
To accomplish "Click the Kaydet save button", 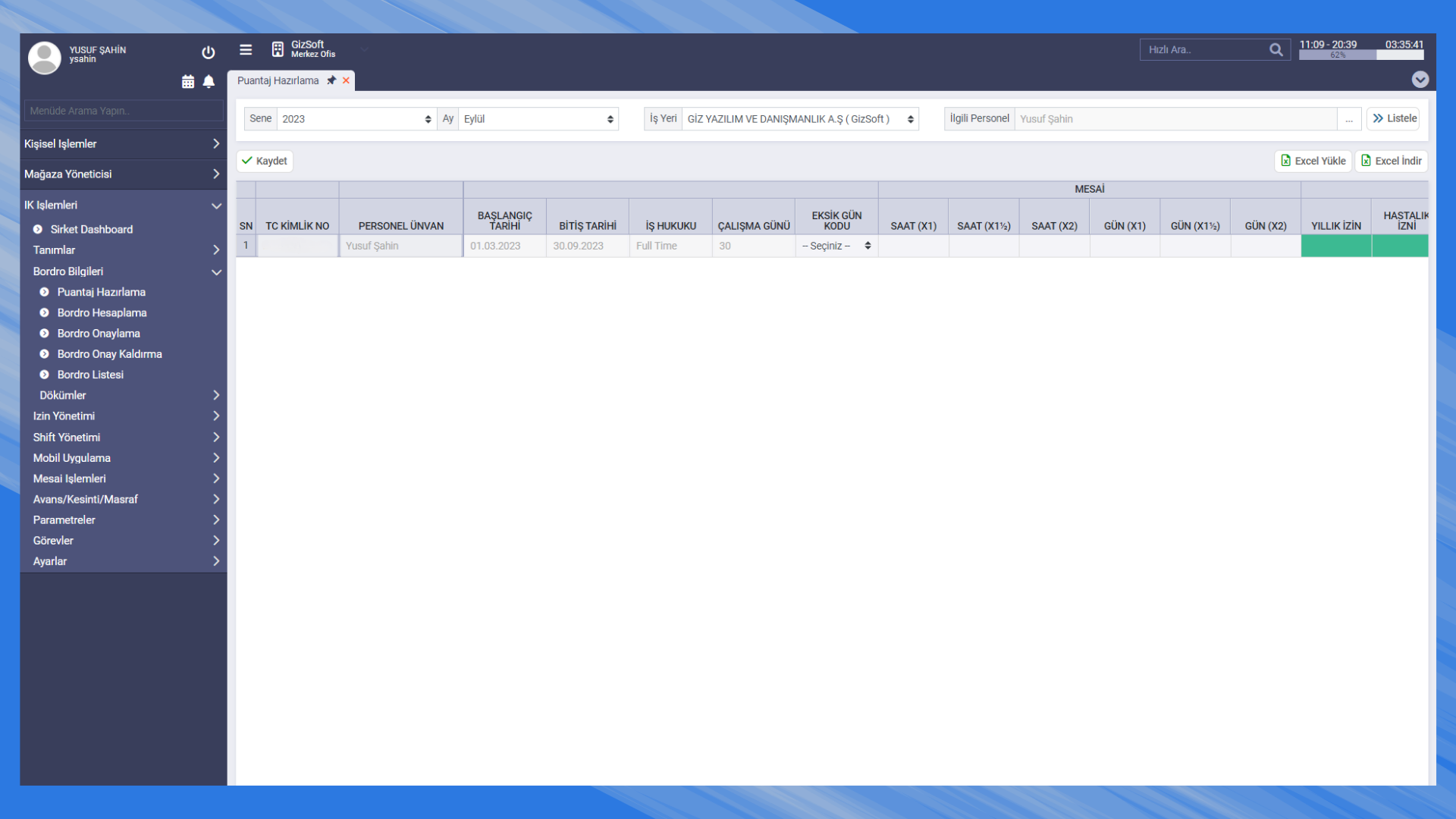I will tap(264, 161).
